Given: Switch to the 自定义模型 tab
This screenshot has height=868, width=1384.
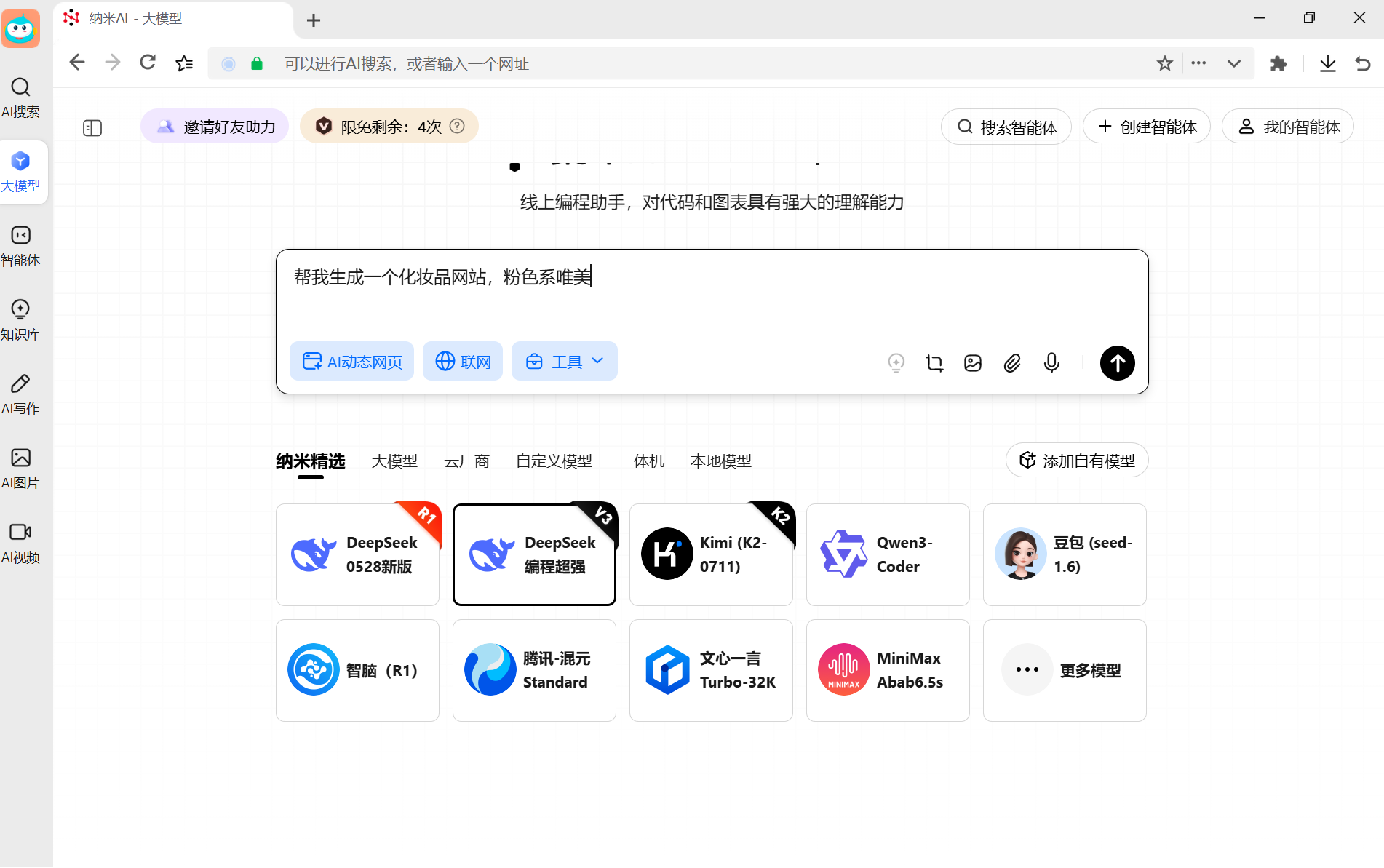Looking at the screenshot, I should coord(554,461).
